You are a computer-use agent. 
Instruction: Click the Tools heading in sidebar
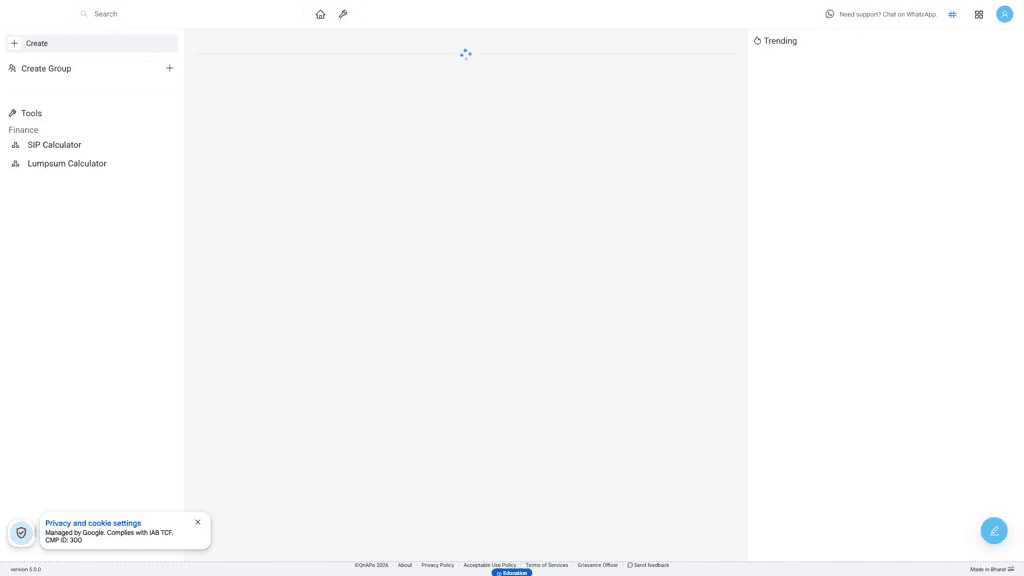tap(31, 113)
